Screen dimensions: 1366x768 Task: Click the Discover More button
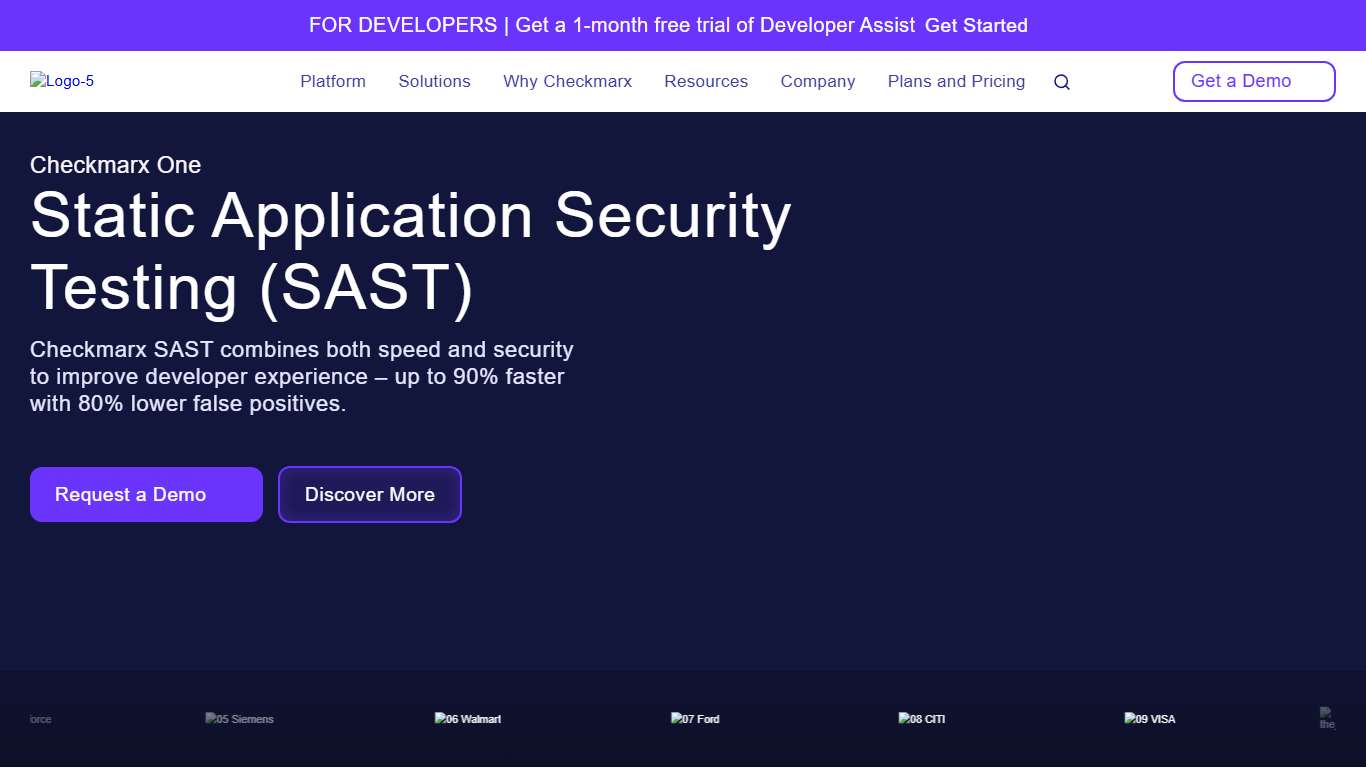[369, 494]
